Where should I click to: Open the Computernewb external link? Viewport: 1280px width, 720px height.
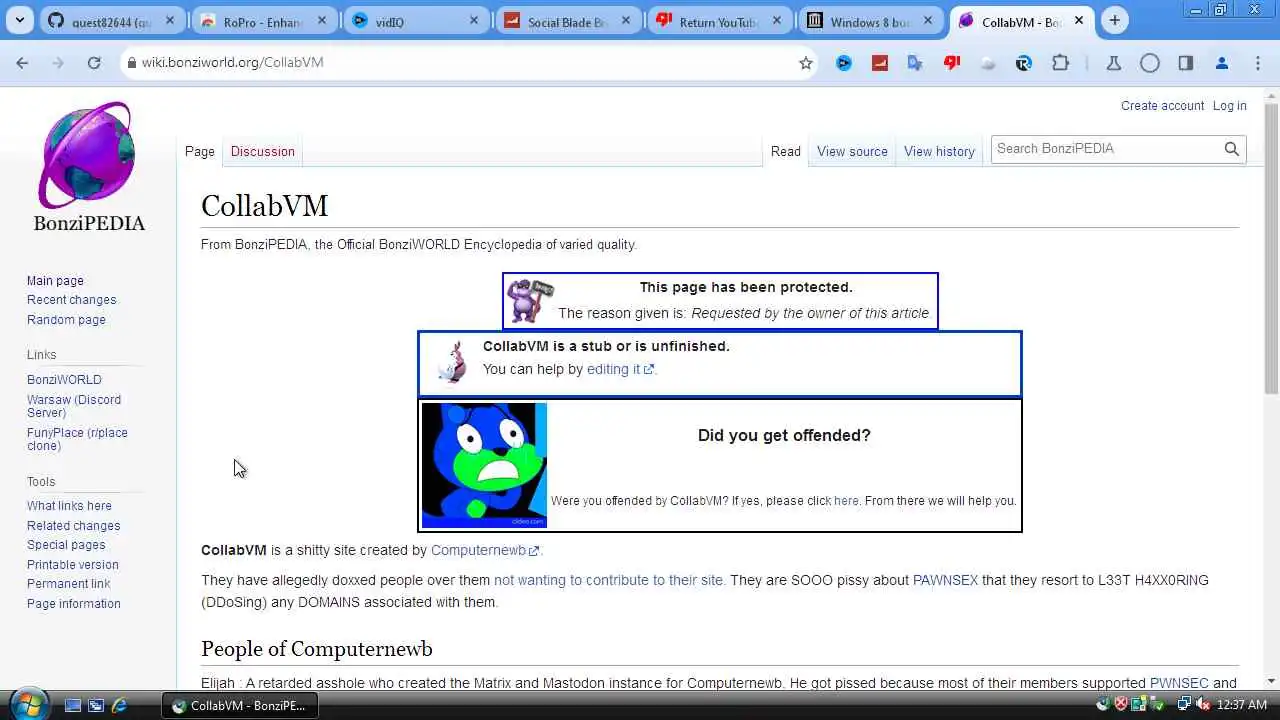[484, 550]
